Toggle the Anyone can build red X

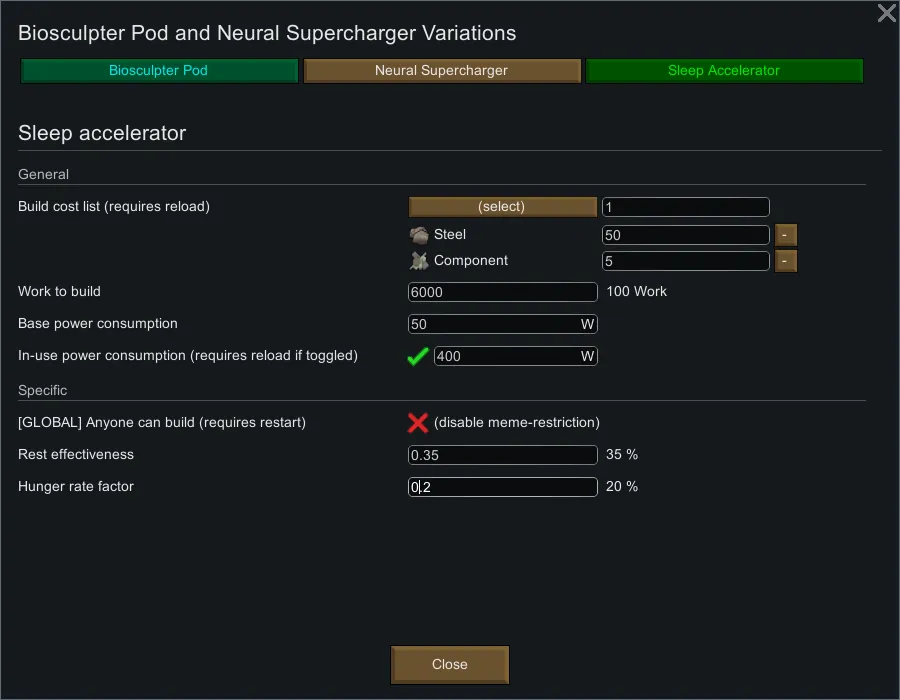418,423
